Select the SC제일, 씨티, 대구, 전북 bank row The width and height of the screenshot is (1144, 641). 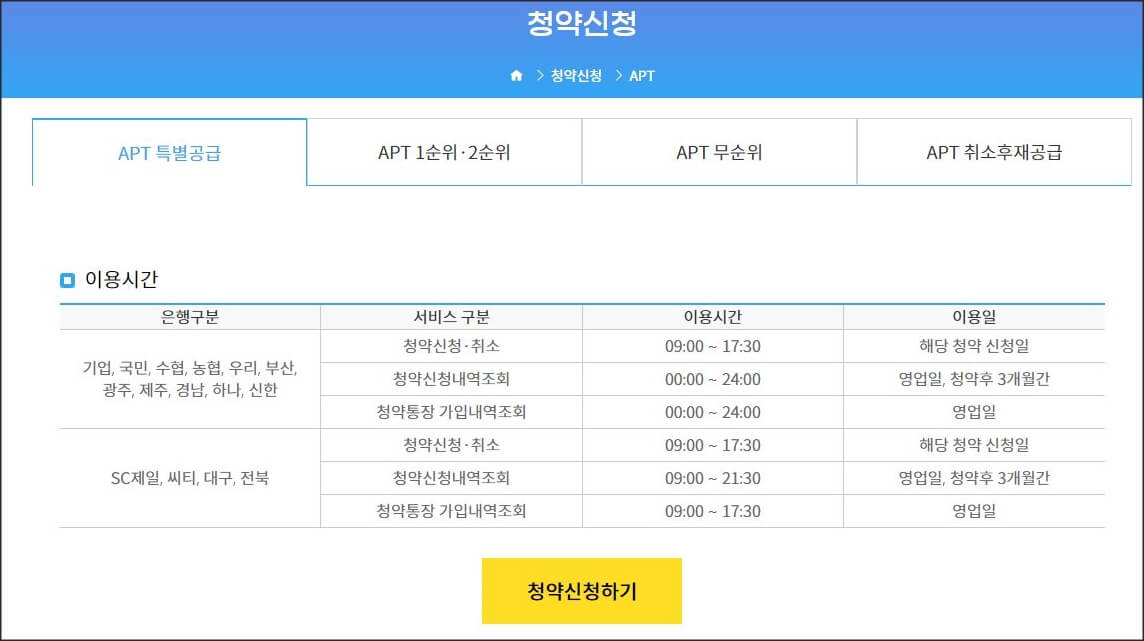(x=189, y=478)
